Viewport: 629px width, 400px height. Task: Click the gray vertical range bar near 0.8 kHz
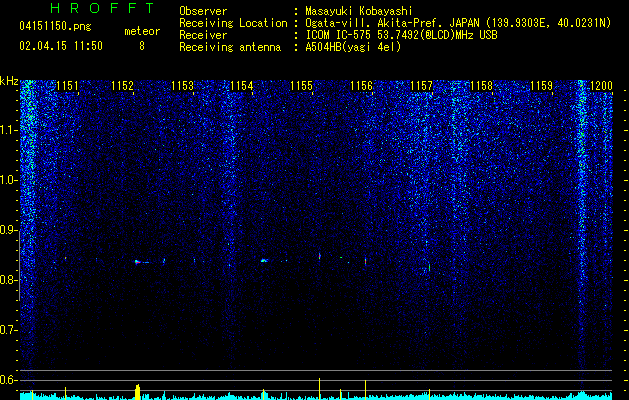coord(20,266)
